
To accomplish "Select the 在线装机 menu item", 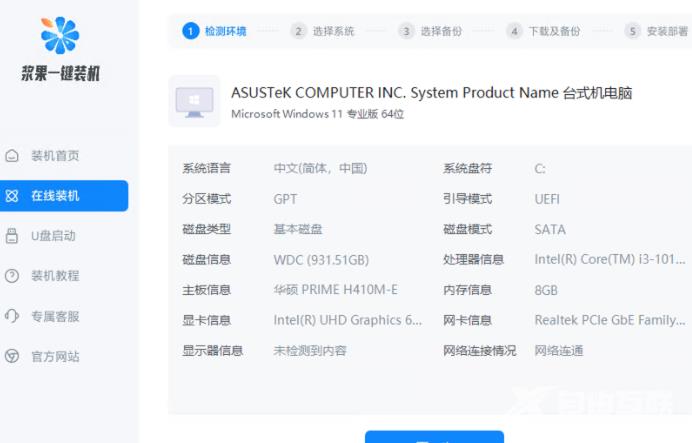I will coord(64,196).
